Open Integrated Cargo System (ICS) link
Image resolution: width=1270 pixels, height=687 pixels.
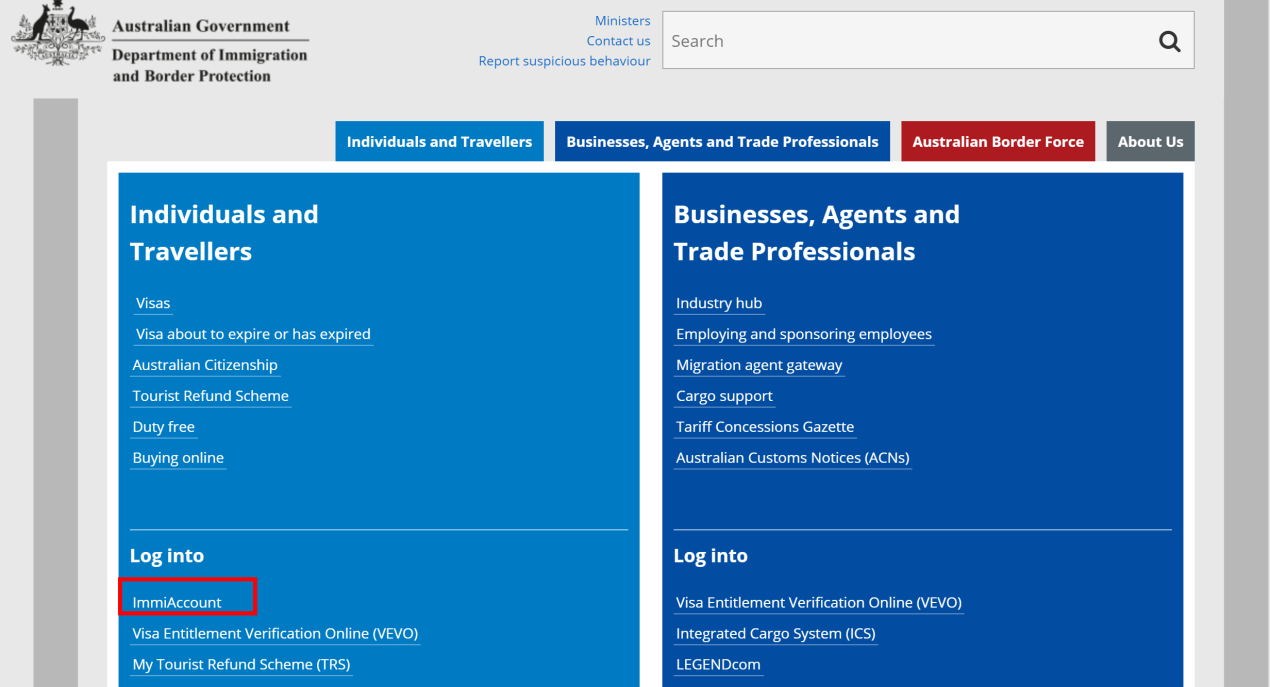[776, 634]
